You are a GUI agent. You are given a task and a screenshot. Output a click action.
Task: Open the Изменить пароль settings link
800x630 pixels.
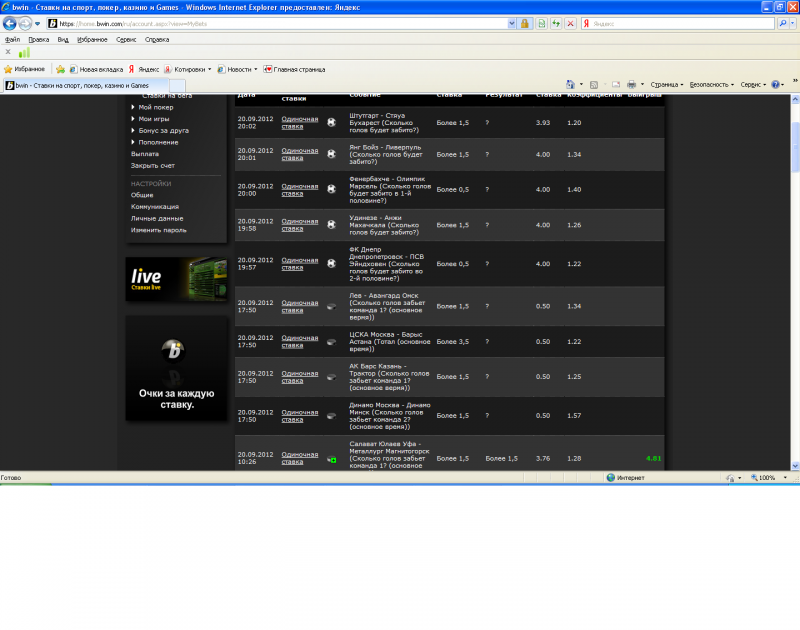pos(159,230)
